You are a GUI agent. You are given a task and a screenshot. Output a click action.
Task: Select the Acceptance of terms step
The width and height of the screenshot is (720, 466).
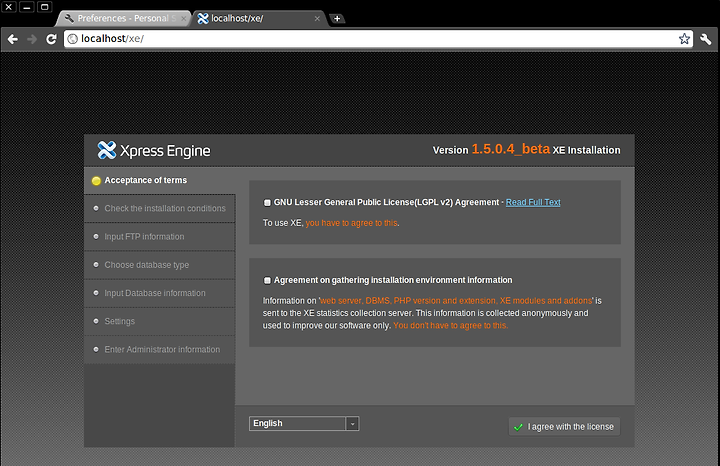point(160,180)
